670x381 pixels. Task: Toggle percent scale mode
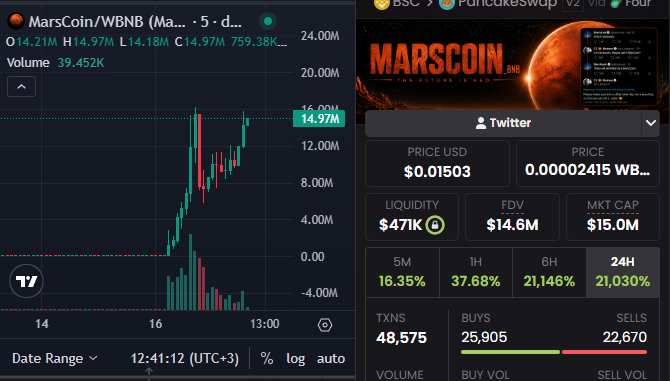pyautogui.click(x=267, y=358)
